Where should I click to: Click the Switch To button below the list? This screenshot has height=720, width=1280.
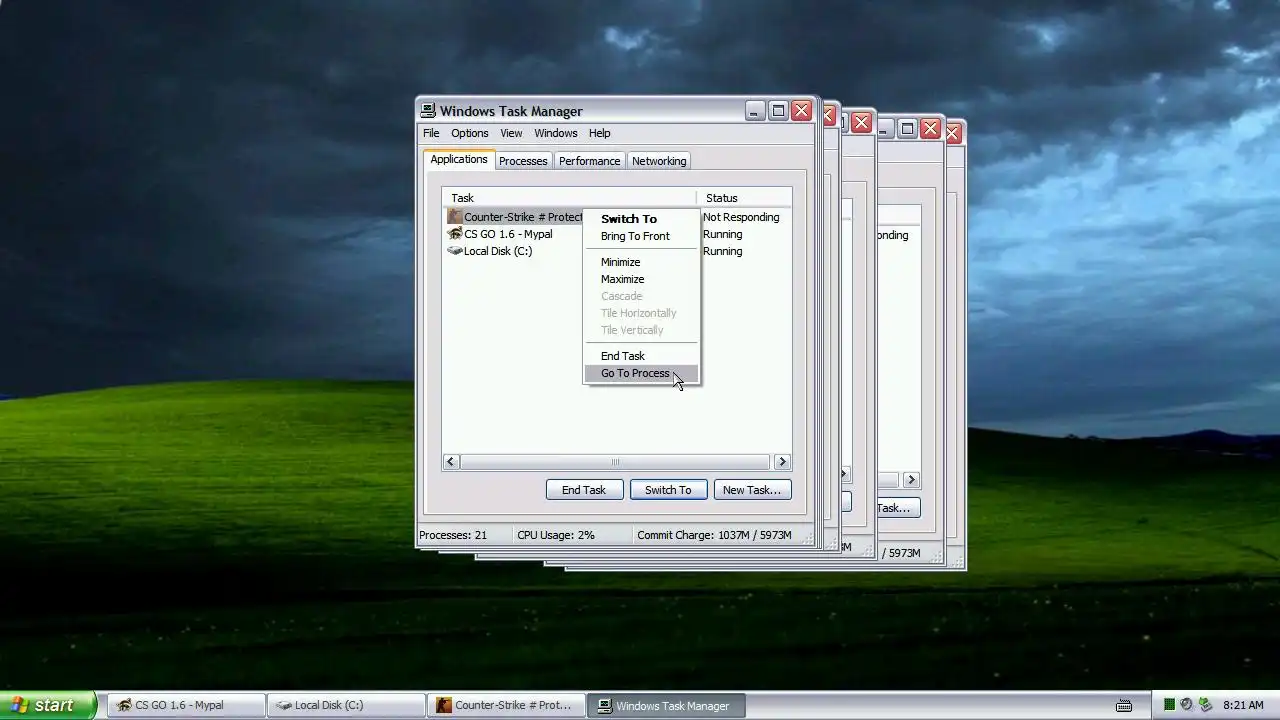668,490
